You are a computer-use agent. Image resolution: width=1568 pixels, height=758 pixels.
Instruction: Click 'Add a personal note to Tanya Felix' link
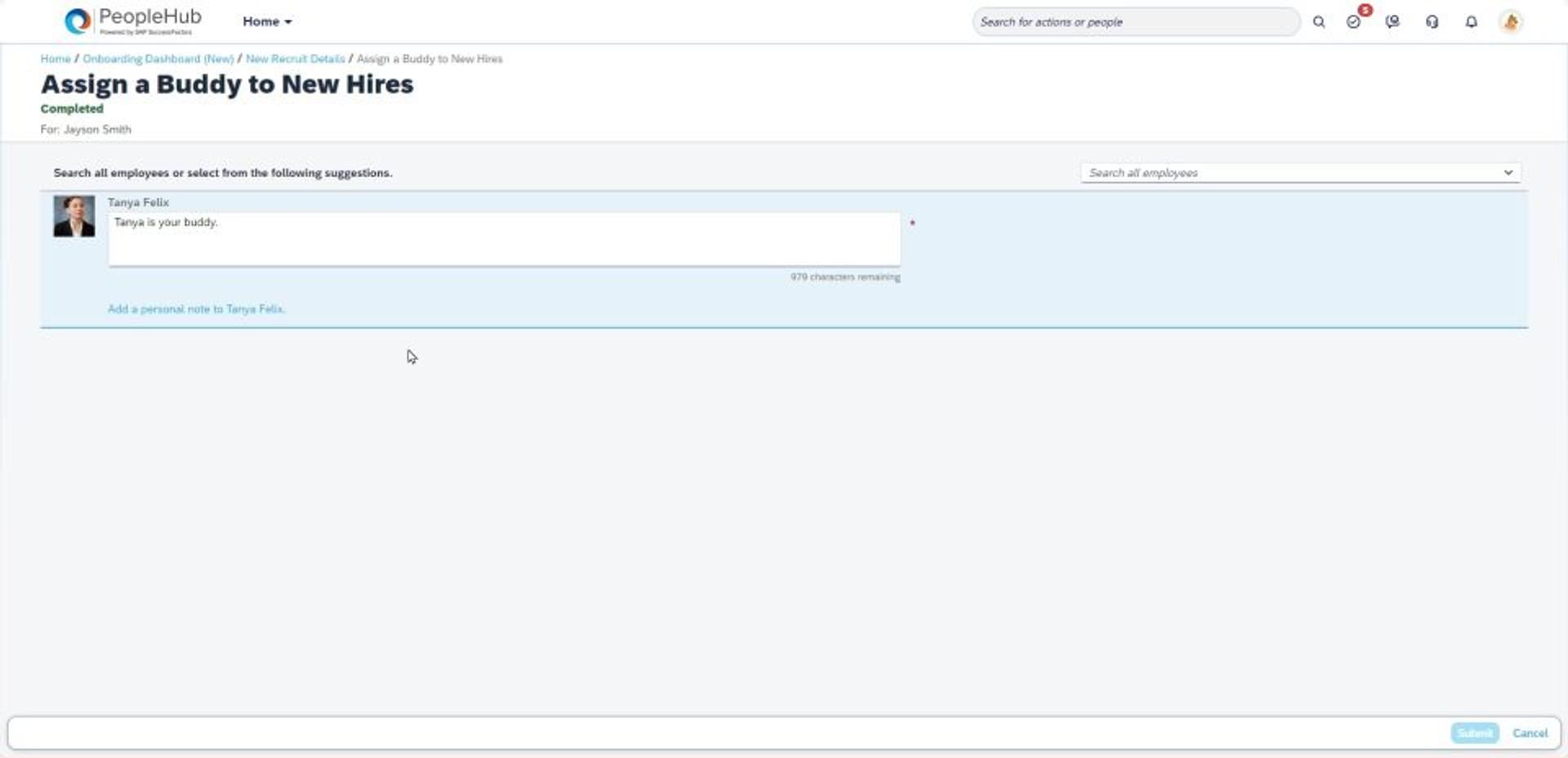click(196, 309)
